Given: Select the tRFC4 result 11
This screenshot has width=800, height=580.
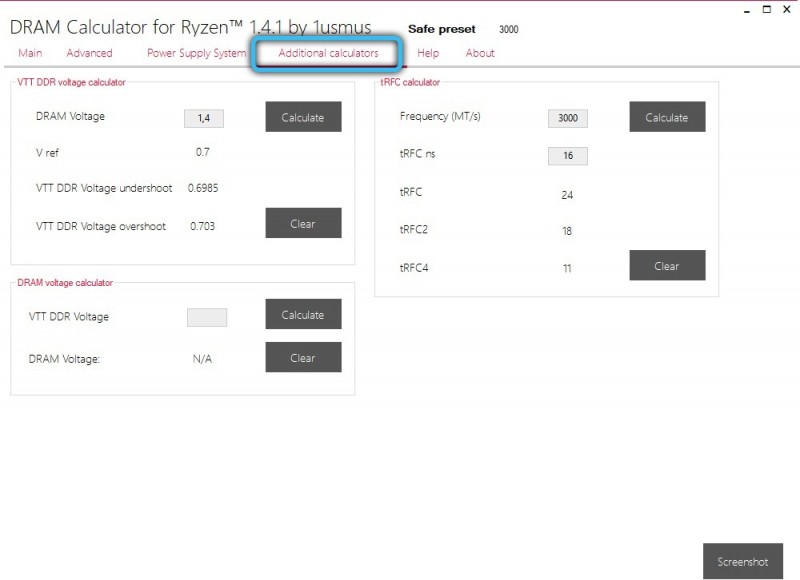Looking at the screenshot, I should [567, 268].
